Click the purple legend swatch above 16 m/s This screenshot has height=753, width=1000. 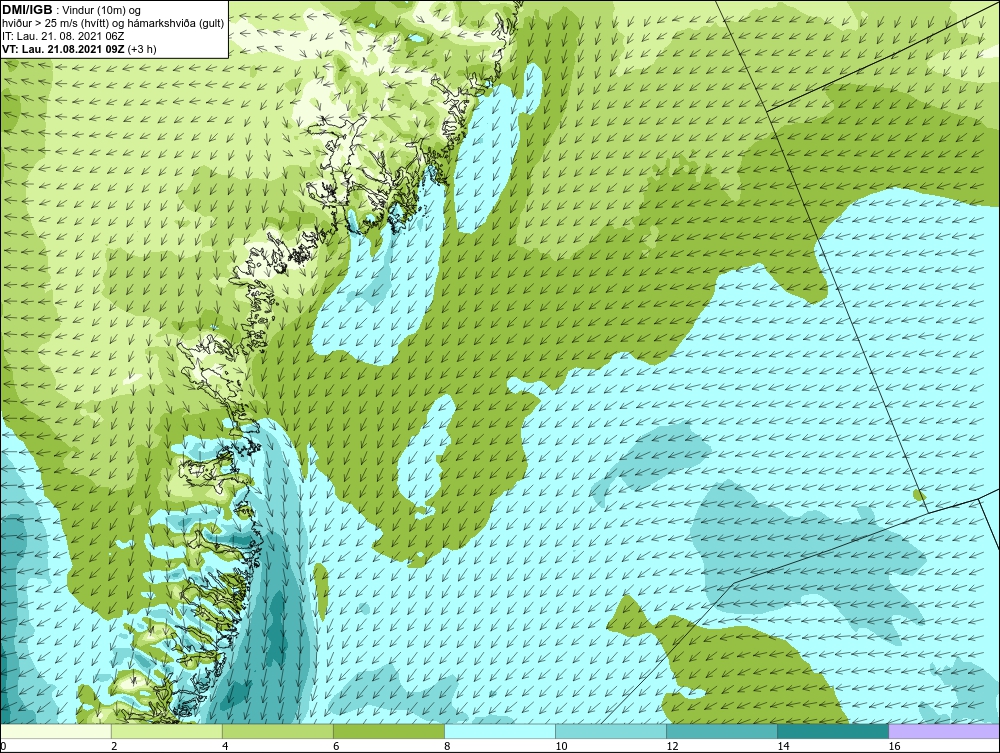coord(944,731)
